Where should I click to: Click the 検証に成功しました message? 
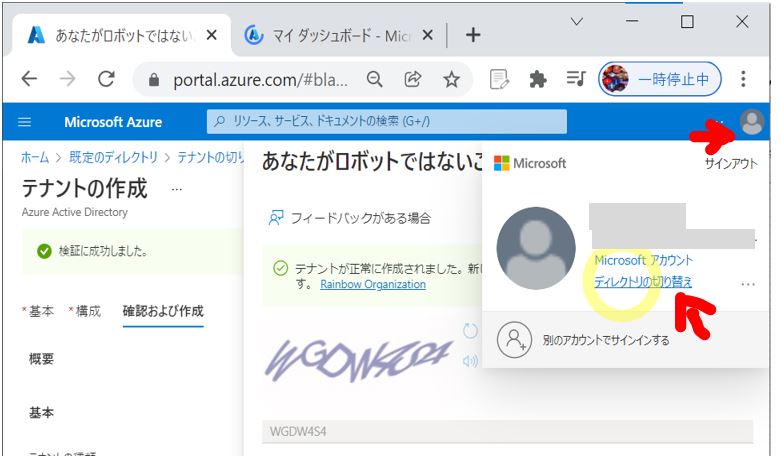(103, 251)
